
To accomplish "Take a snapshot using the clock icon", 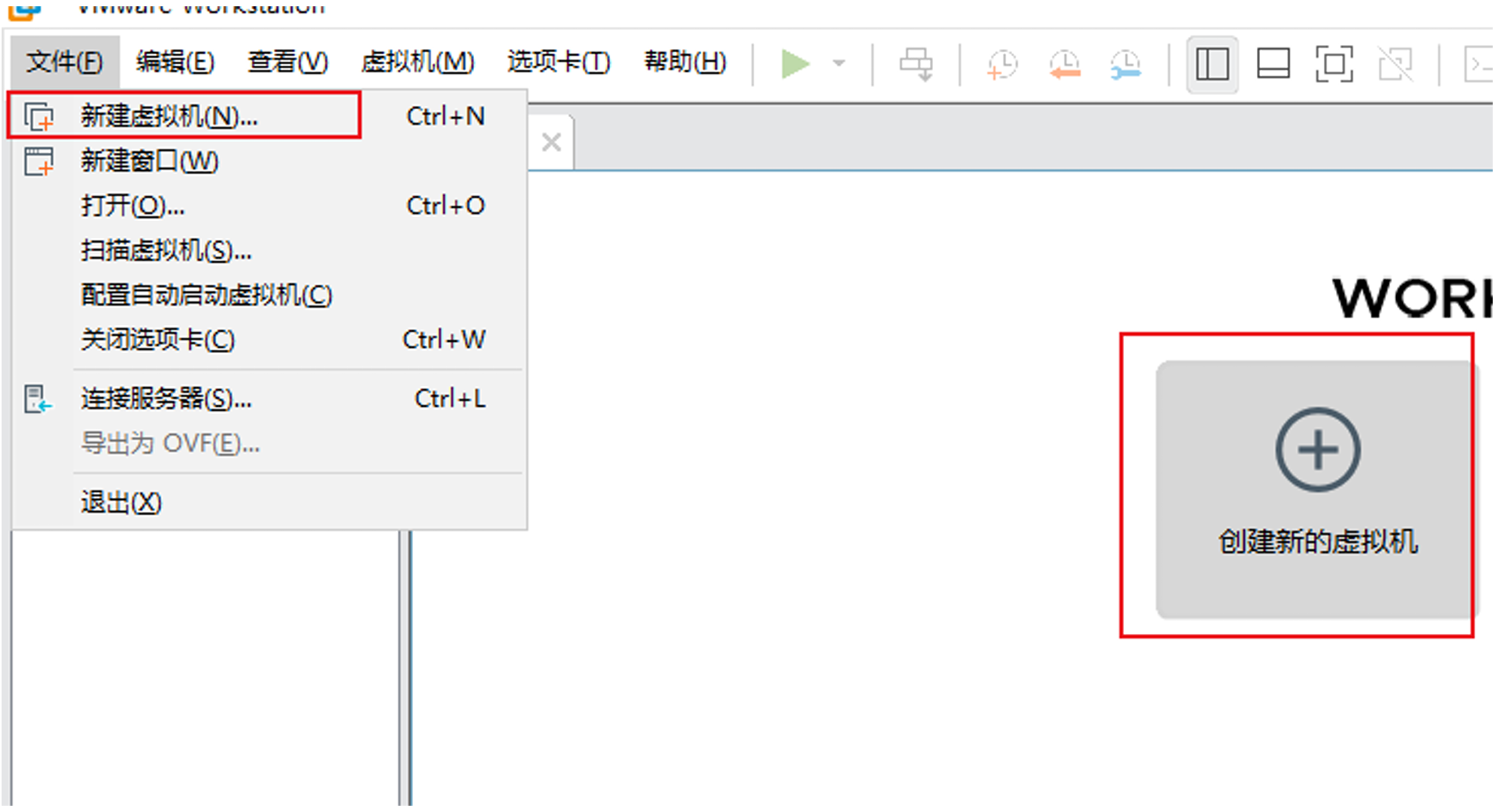I will click(x=1002, y=64).
